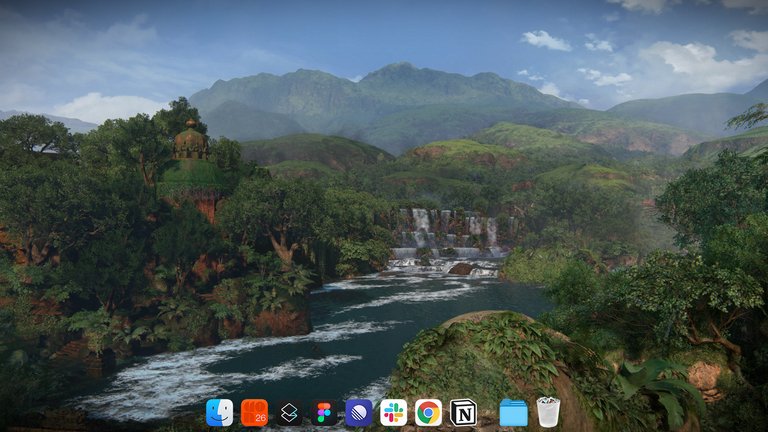768x432 pixels.
Task: Open the blue folder stack in dock
Action: point(513,412)
